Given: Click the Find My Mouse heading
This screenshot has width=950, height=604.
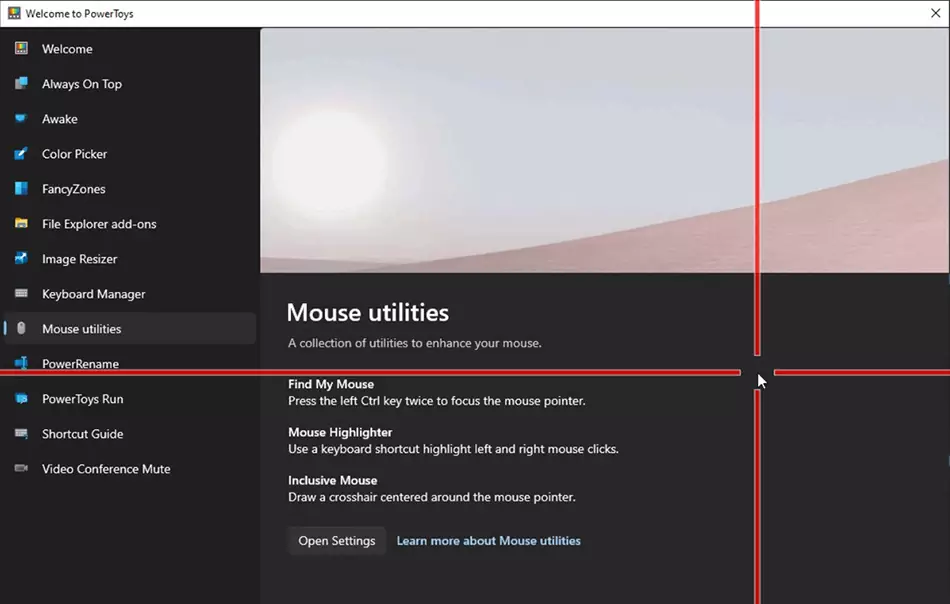Looking at the screenshot, I should click(331, 384).
